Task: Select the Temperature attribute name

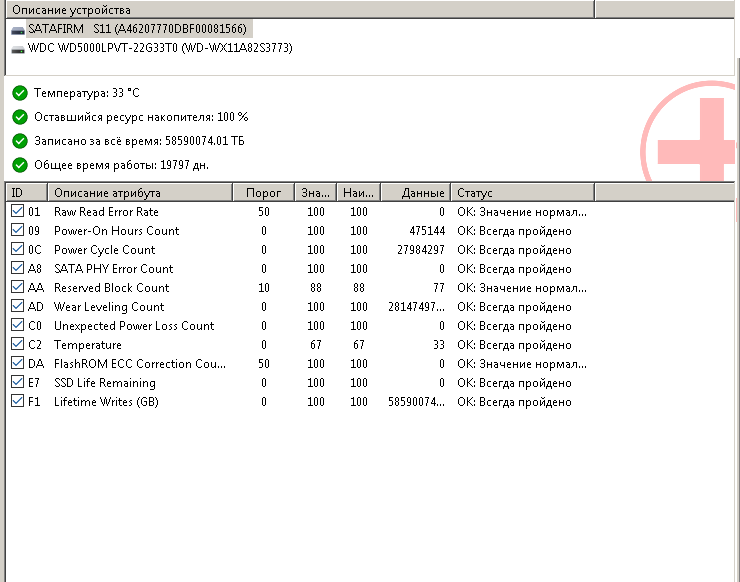Action: click(x=88, y=345)
